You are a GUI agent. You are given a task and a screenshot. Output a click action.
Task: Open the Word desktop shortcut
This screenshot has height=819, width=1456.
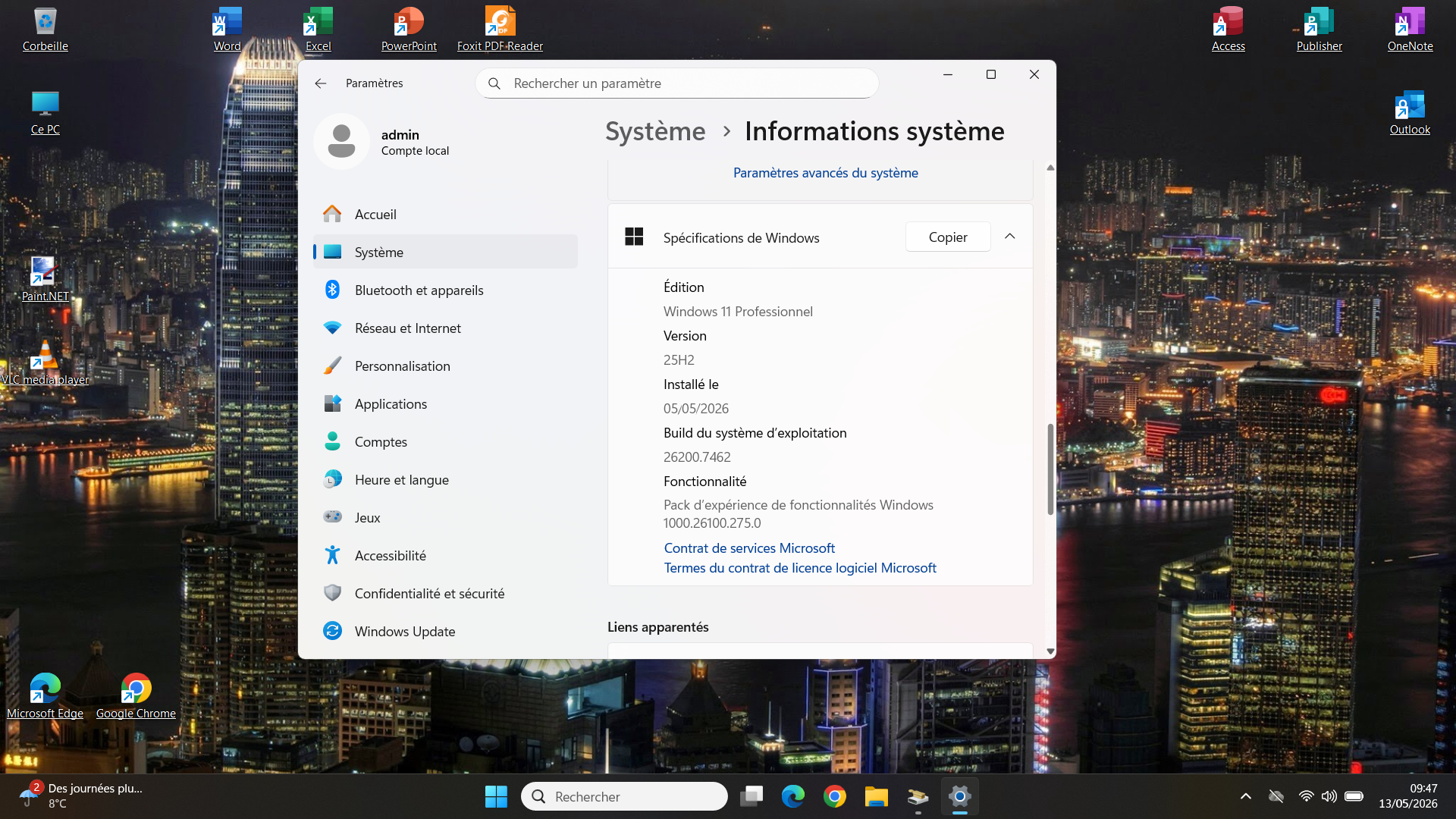[x=227, y=30]
